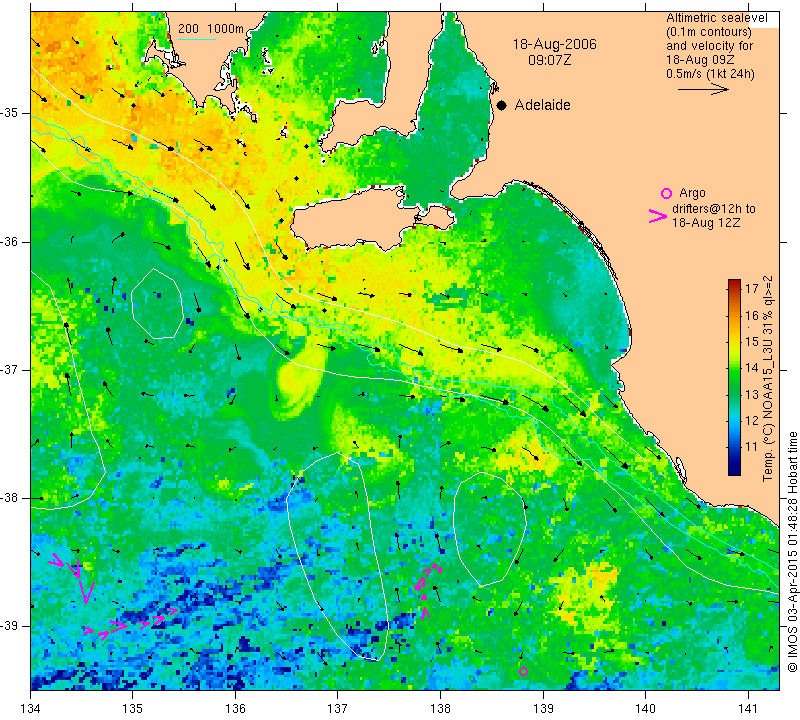Click the colorbar tick label 12
The image size is (800, 720).
click(x=752, y=421)
